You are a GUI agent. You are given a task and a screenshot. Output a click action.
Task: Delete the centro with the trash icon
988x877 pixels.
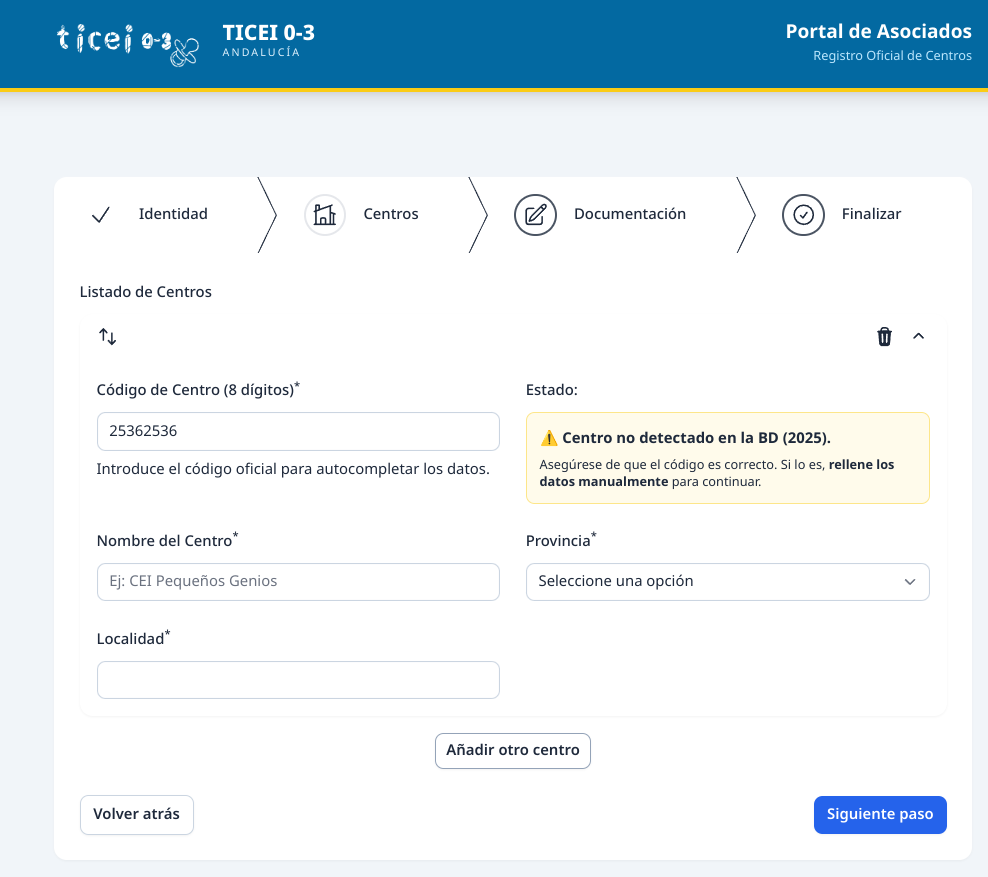(884, 337)
